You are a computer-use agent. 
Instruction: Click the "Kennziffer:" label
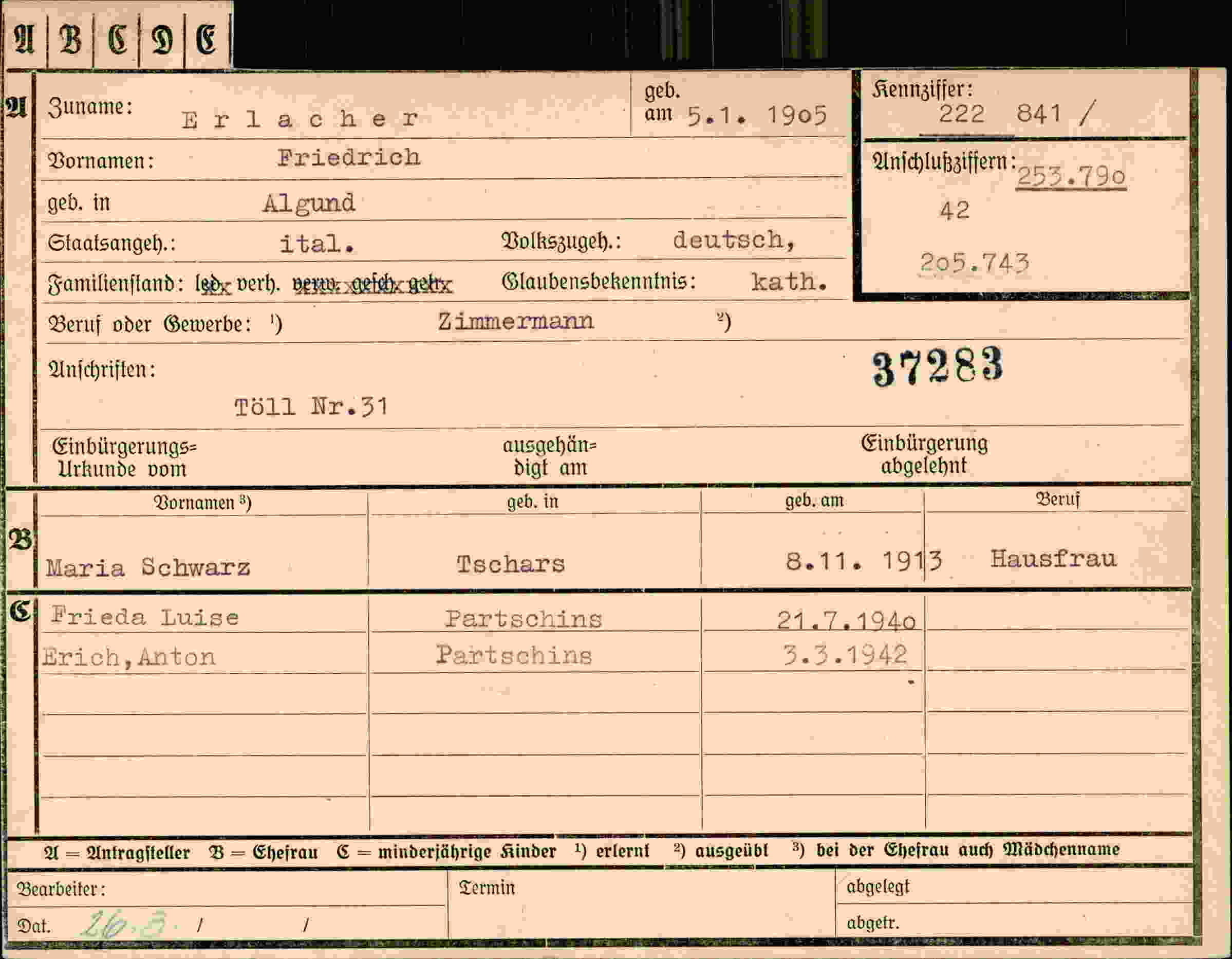923,90
